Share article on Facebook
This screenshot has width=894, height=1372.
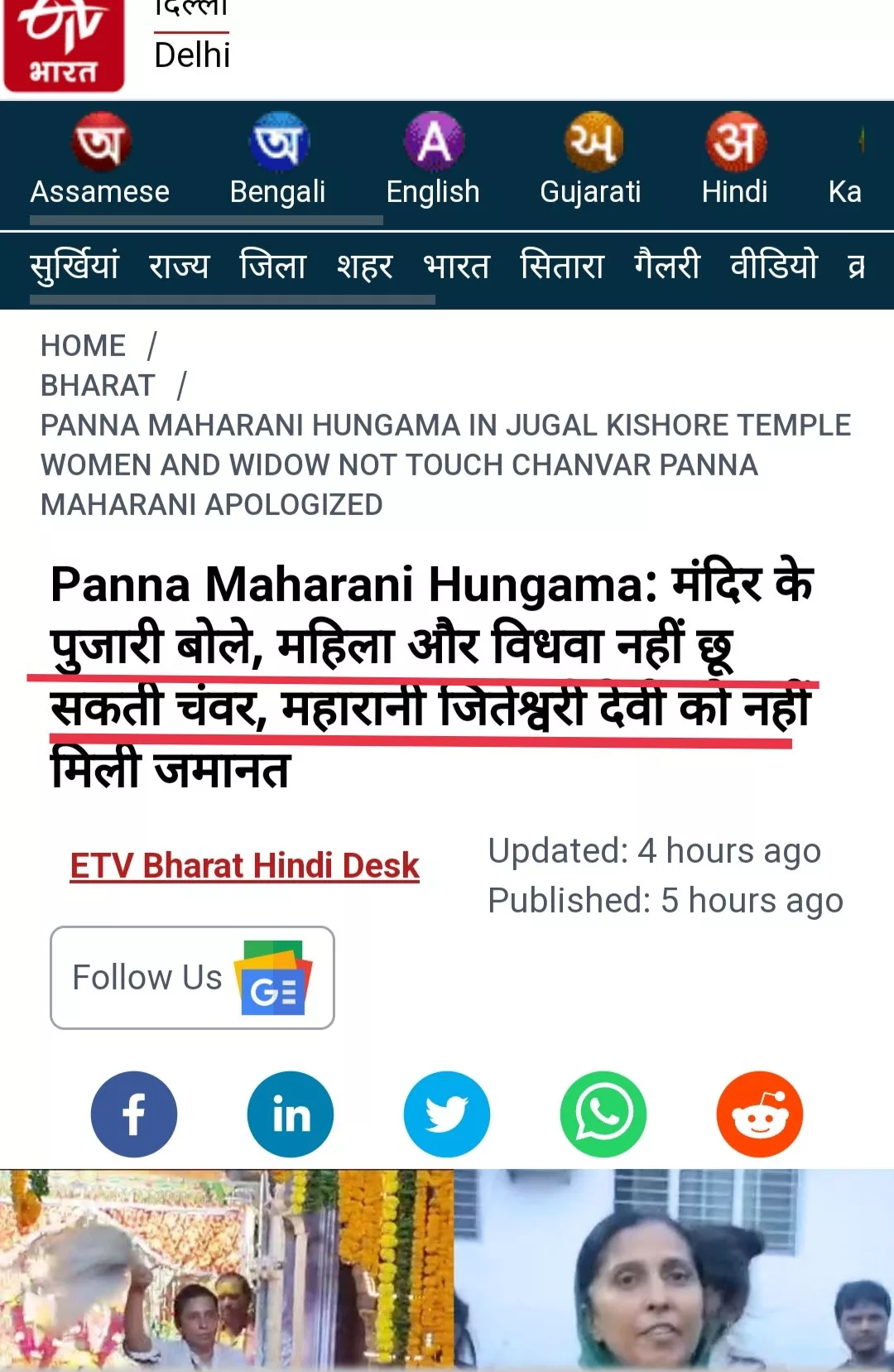(134, 1114)
